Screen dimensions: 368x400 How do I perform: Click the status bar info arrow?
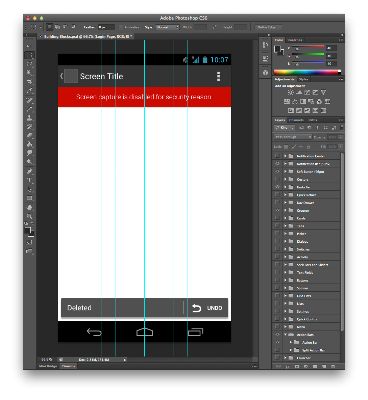coord(125,360)
